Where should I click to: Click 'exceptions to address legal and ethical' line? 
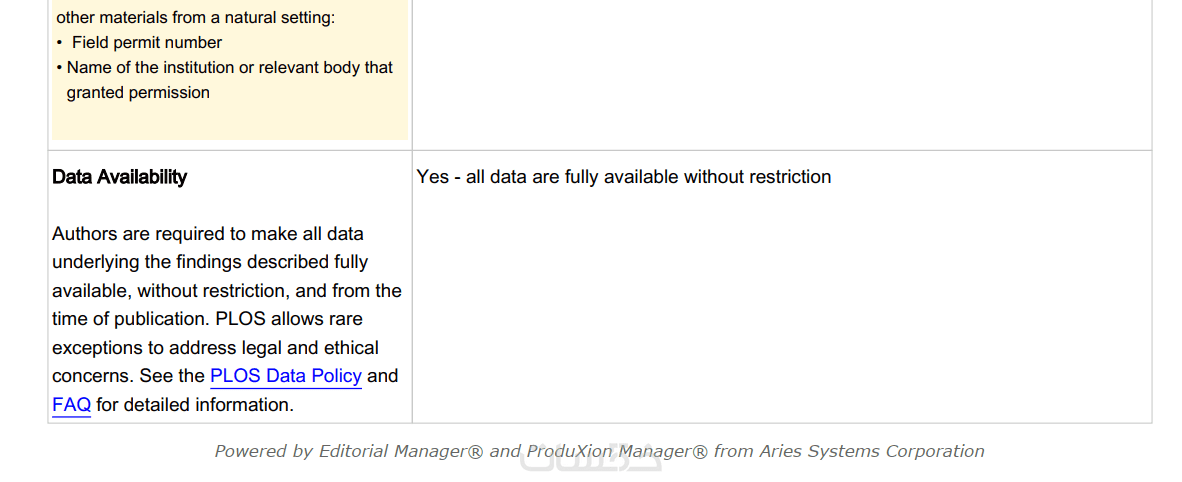click(x=215, y=348)
